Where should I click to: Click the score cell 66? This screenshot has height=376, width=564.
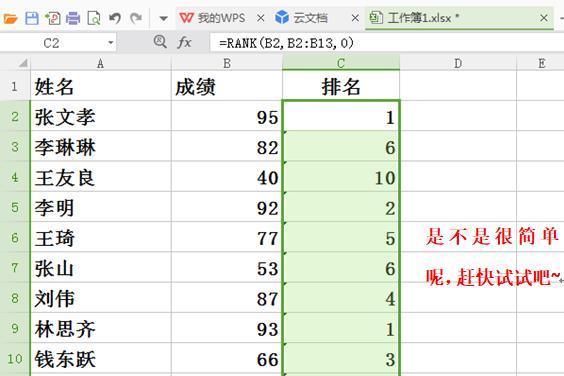[x=227, y=358]
